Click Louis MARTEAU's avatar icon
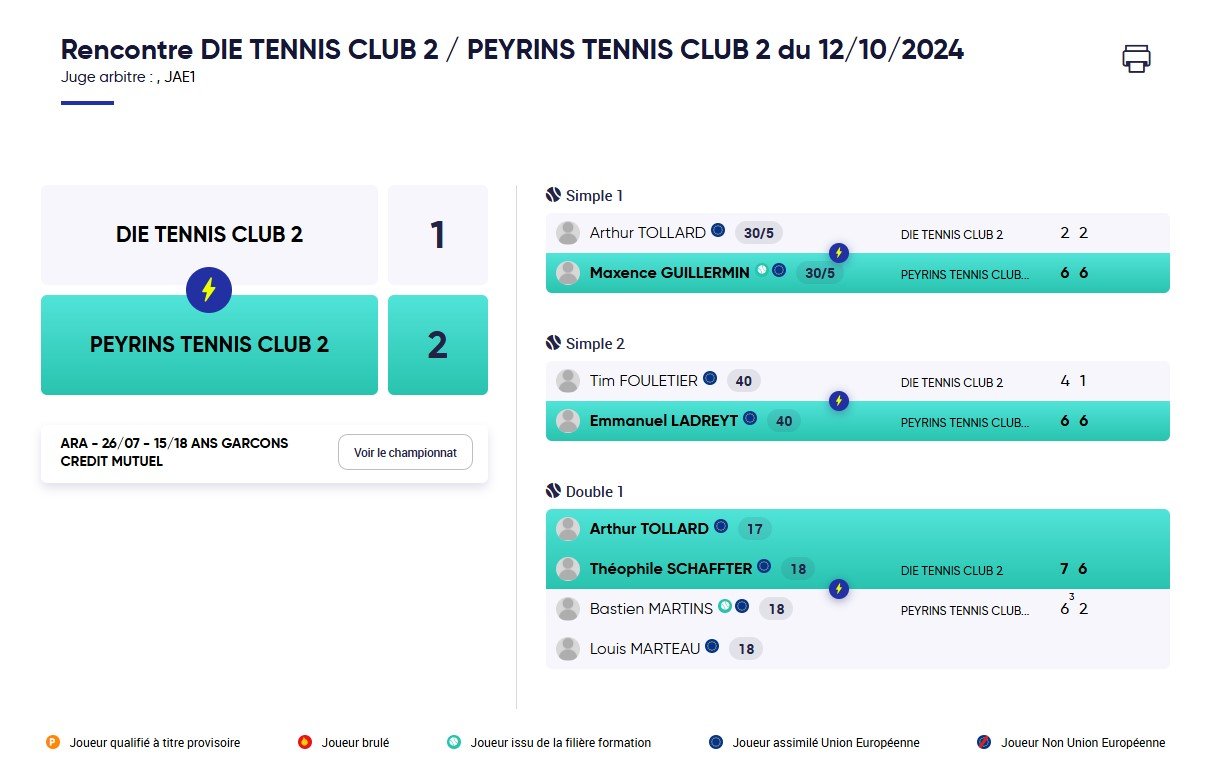This screenshot has width=1211, height=760. pyautogui.click(x=568, y=649)
